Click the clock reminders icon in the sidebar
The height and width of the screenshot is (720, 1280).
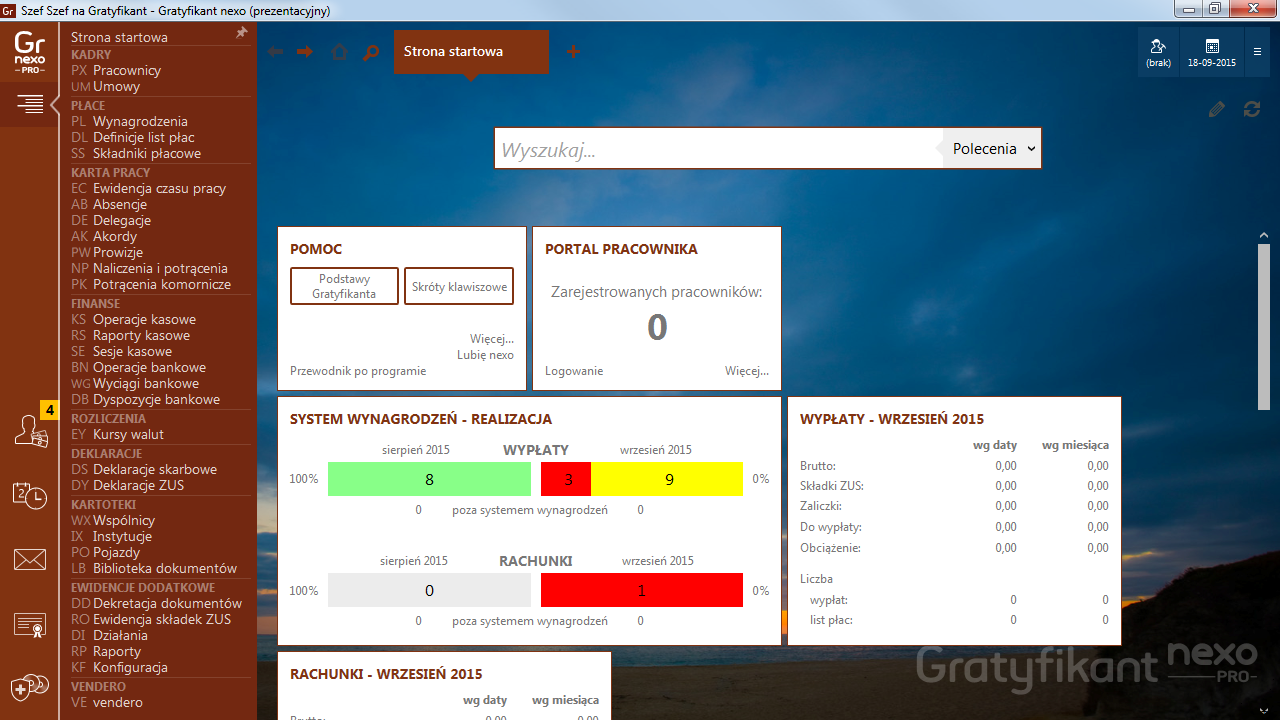point(29,496)
